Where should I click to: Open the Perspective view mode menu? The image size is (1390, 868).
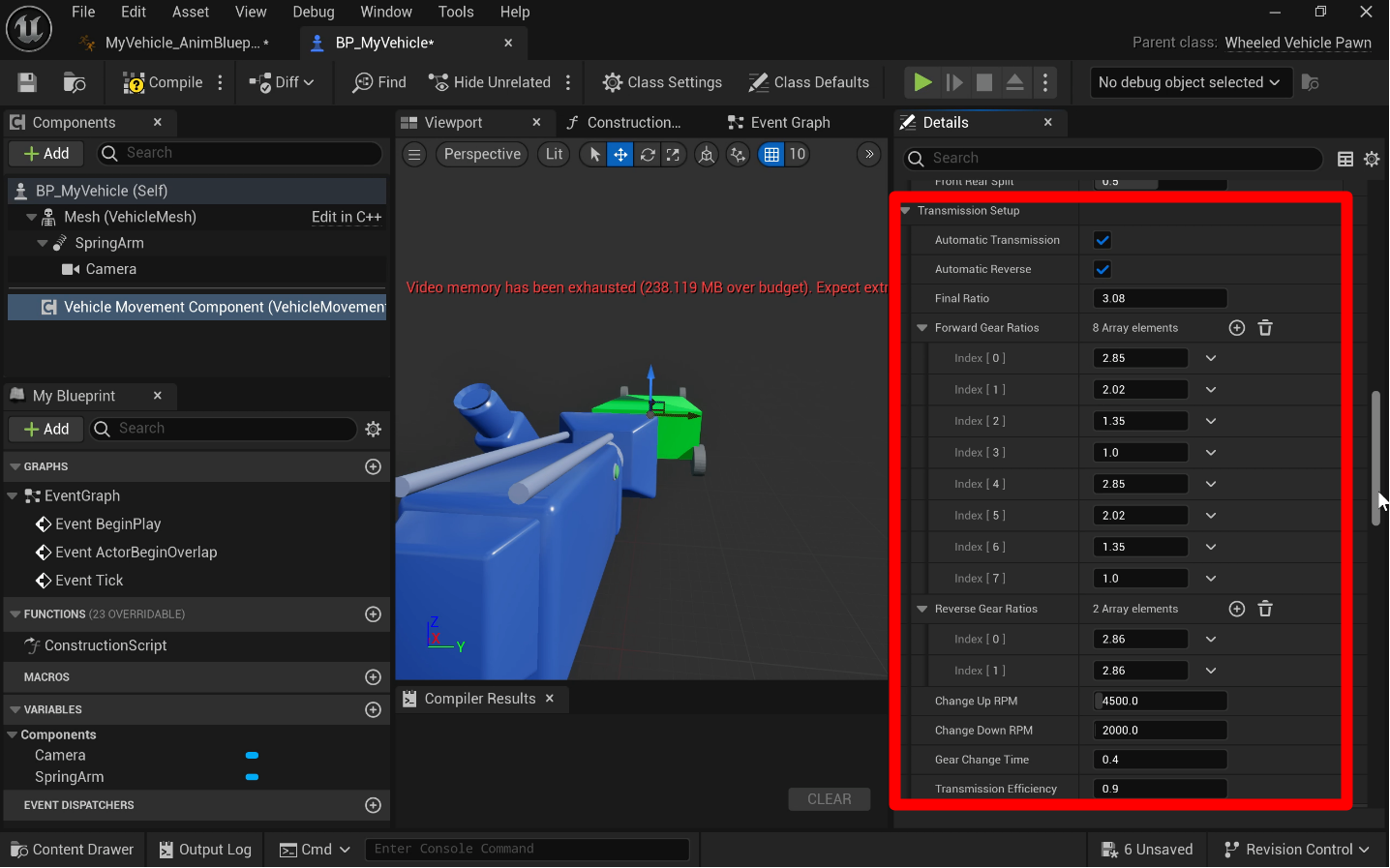point(482,155)
